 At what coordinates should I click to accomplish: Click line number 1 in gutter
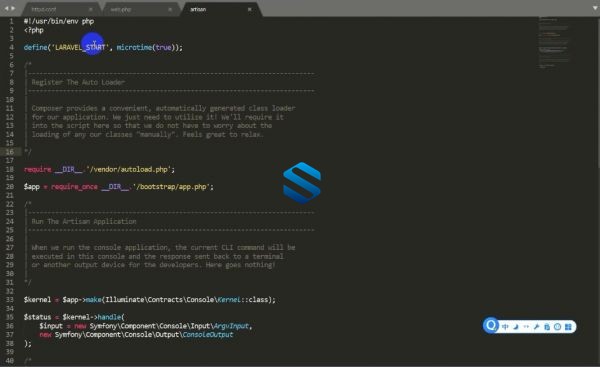click(x=11, y=21)
